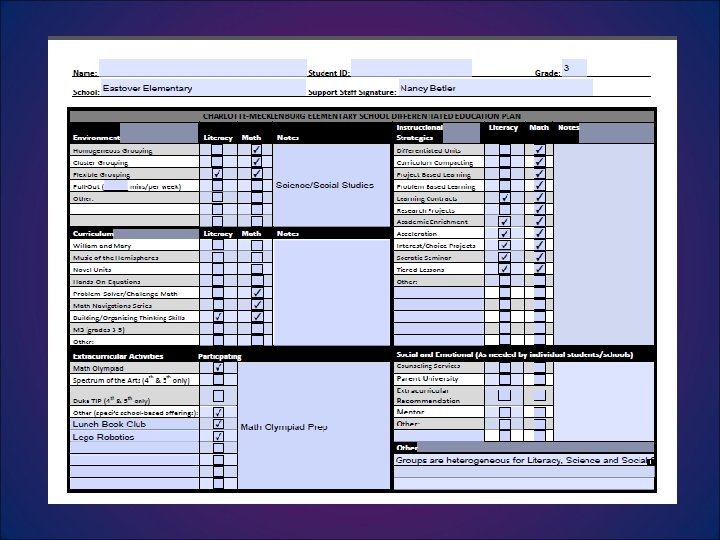Viewport: 720px width, 540px height.
Task: Toggle Cluster Grouping Math checkbox
Action: click(257, 162)
